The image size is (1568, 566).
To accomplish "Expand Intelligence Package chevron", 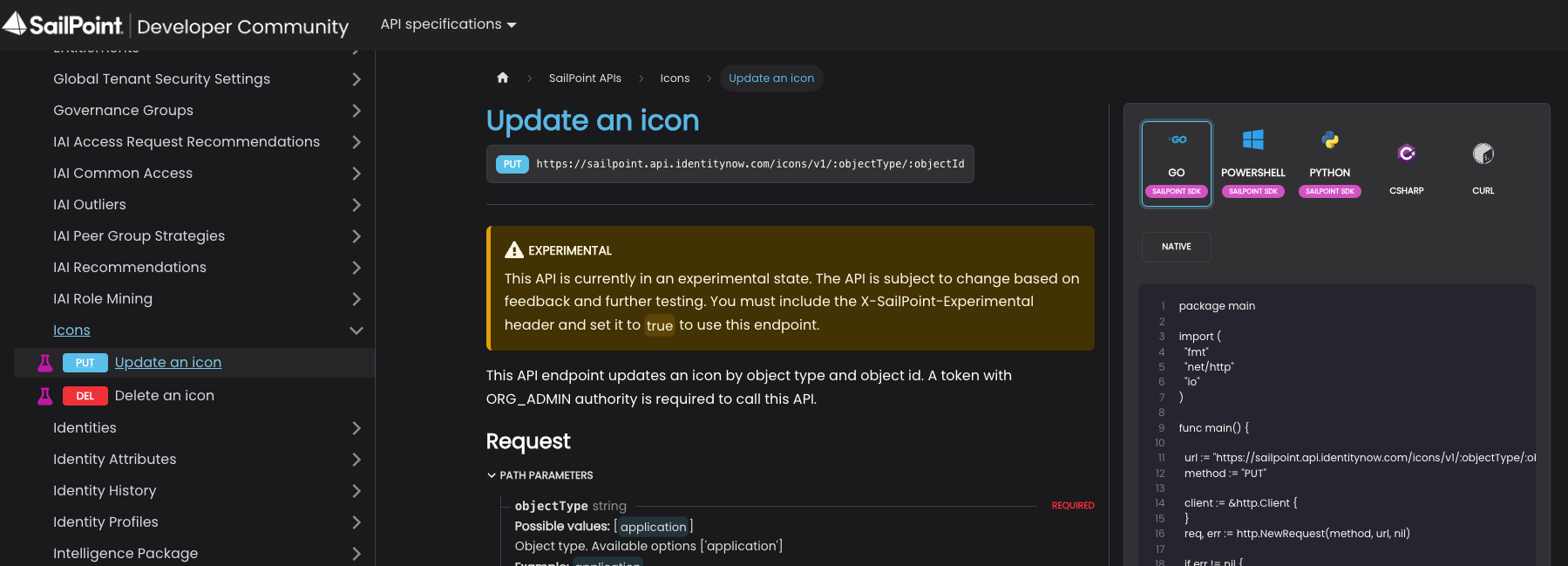I will pos(356,554).
